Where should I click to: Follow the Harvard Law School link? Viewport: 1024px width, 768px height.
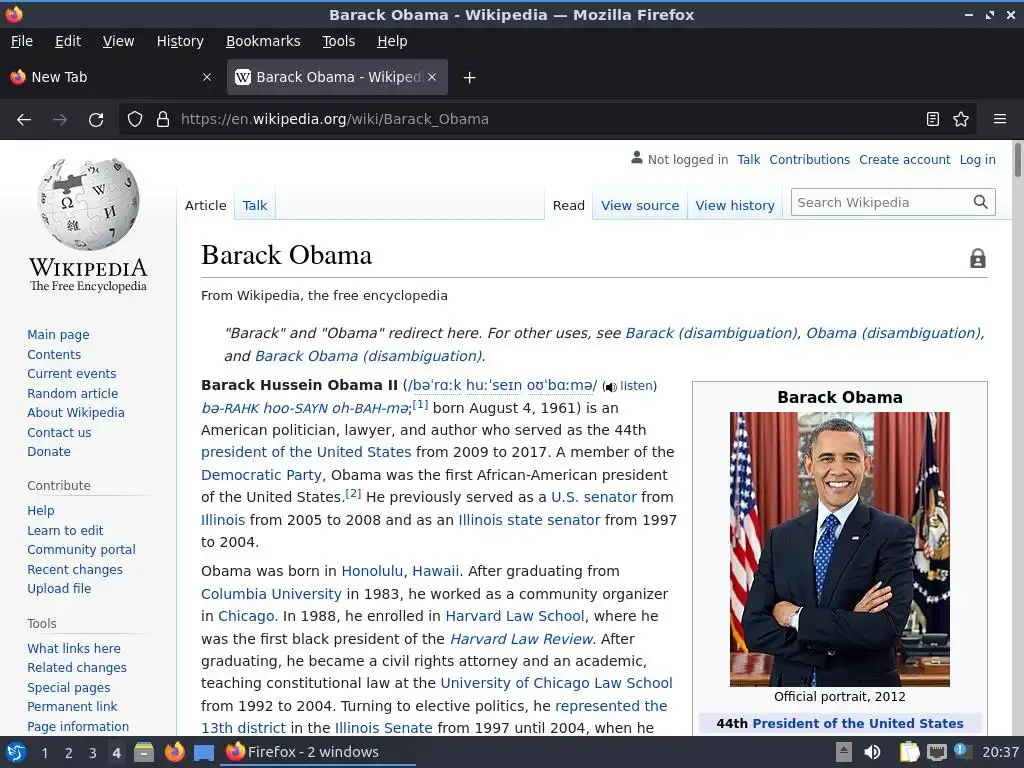pyautogui.click(x=515, y=616)
